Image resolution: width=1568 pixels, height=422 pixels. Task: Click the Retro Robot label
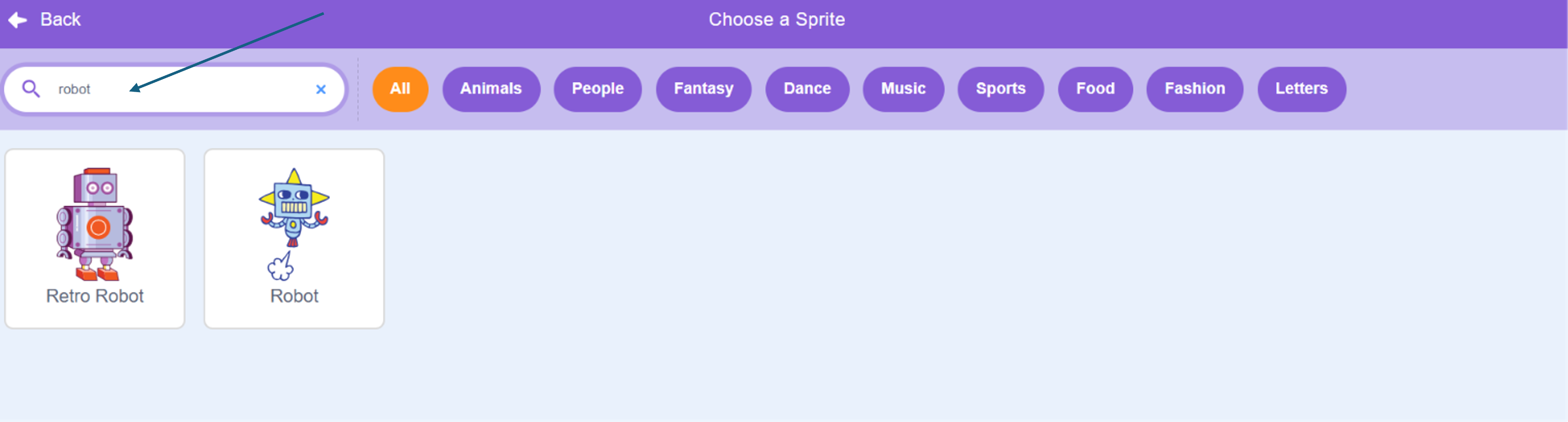[95, 296]
